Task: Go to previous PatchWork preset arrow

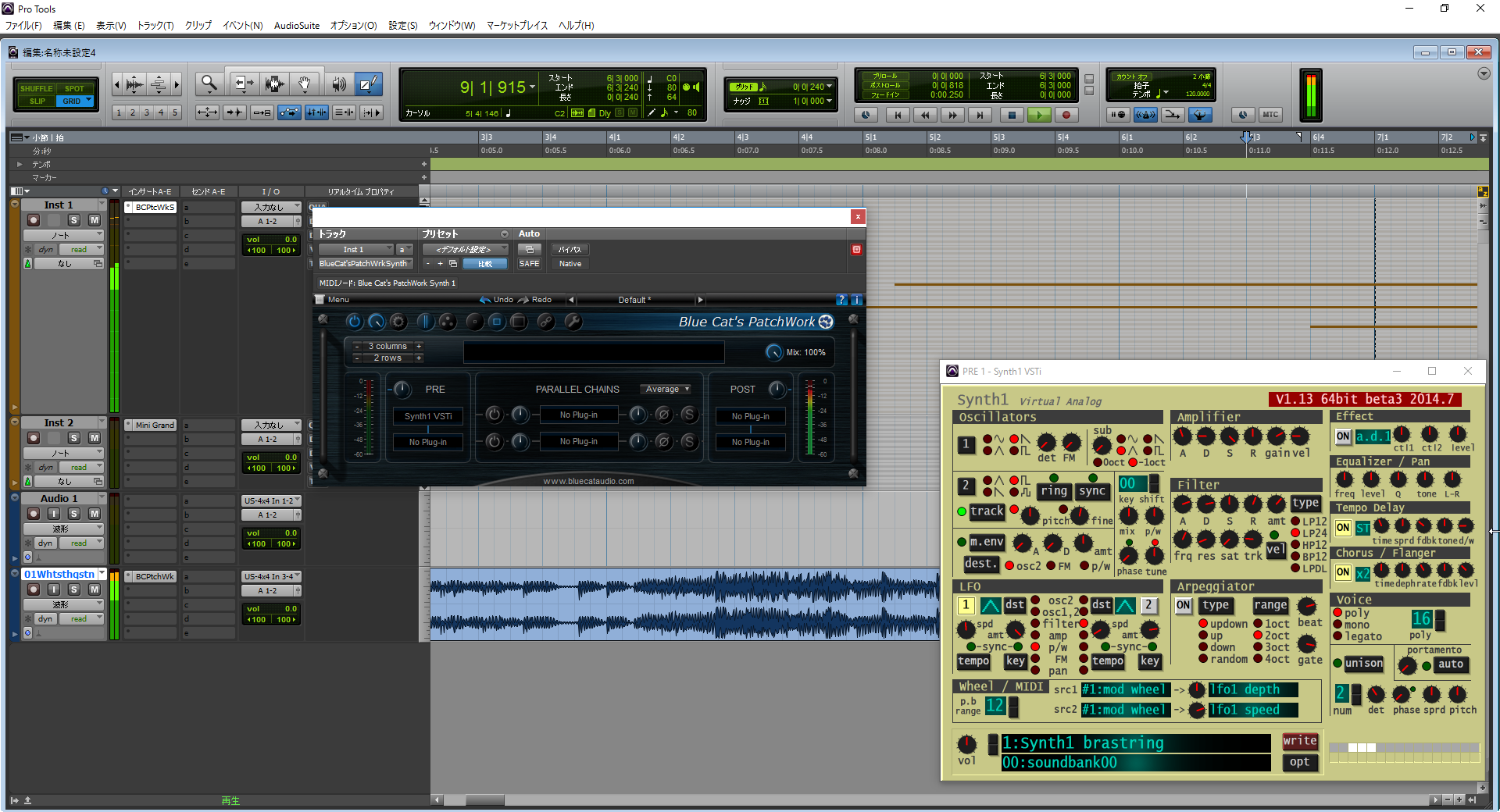Action: [x=571, y=300]
